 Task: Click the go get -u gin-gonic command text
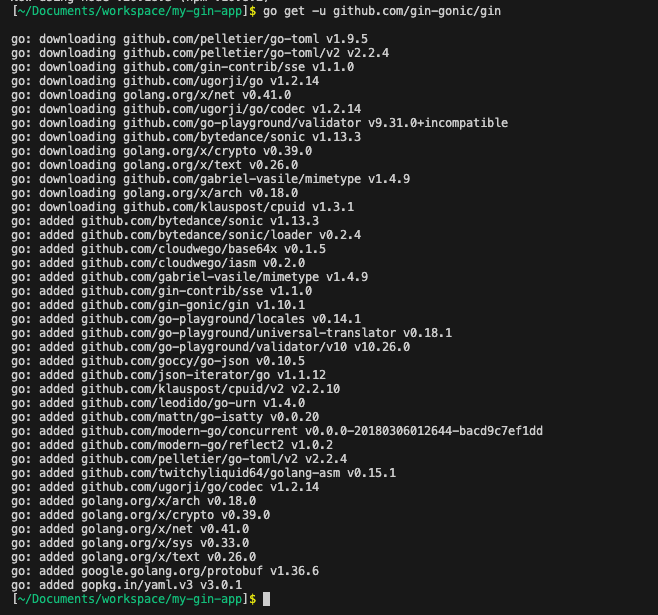pyautogui.click(x=382, y=11)
